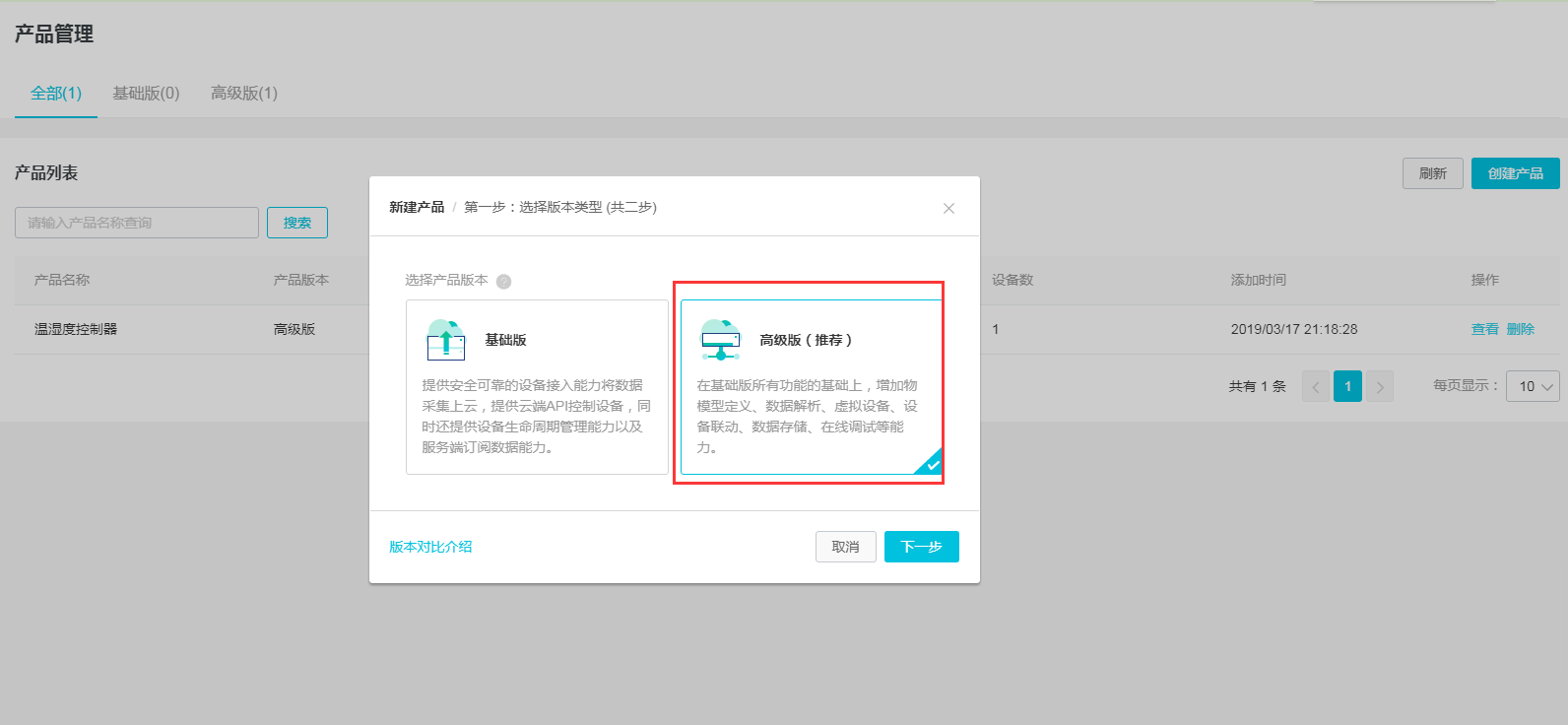Click the 高级版 cell in the product row
This screenshot has width=1568, height=725.
(294, 329)
